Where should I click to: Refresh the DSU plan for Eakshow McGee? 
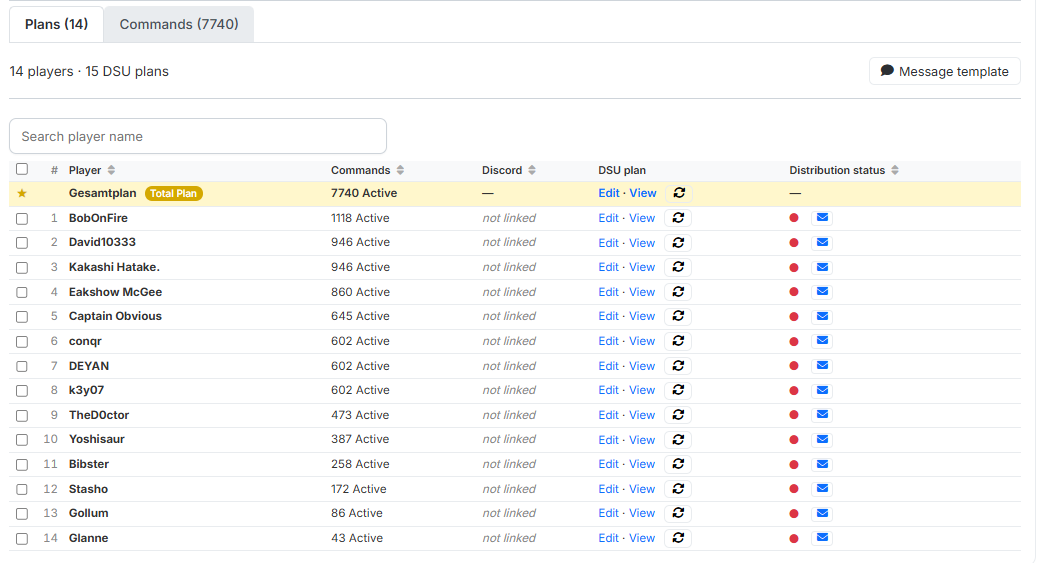pos(678,292)
